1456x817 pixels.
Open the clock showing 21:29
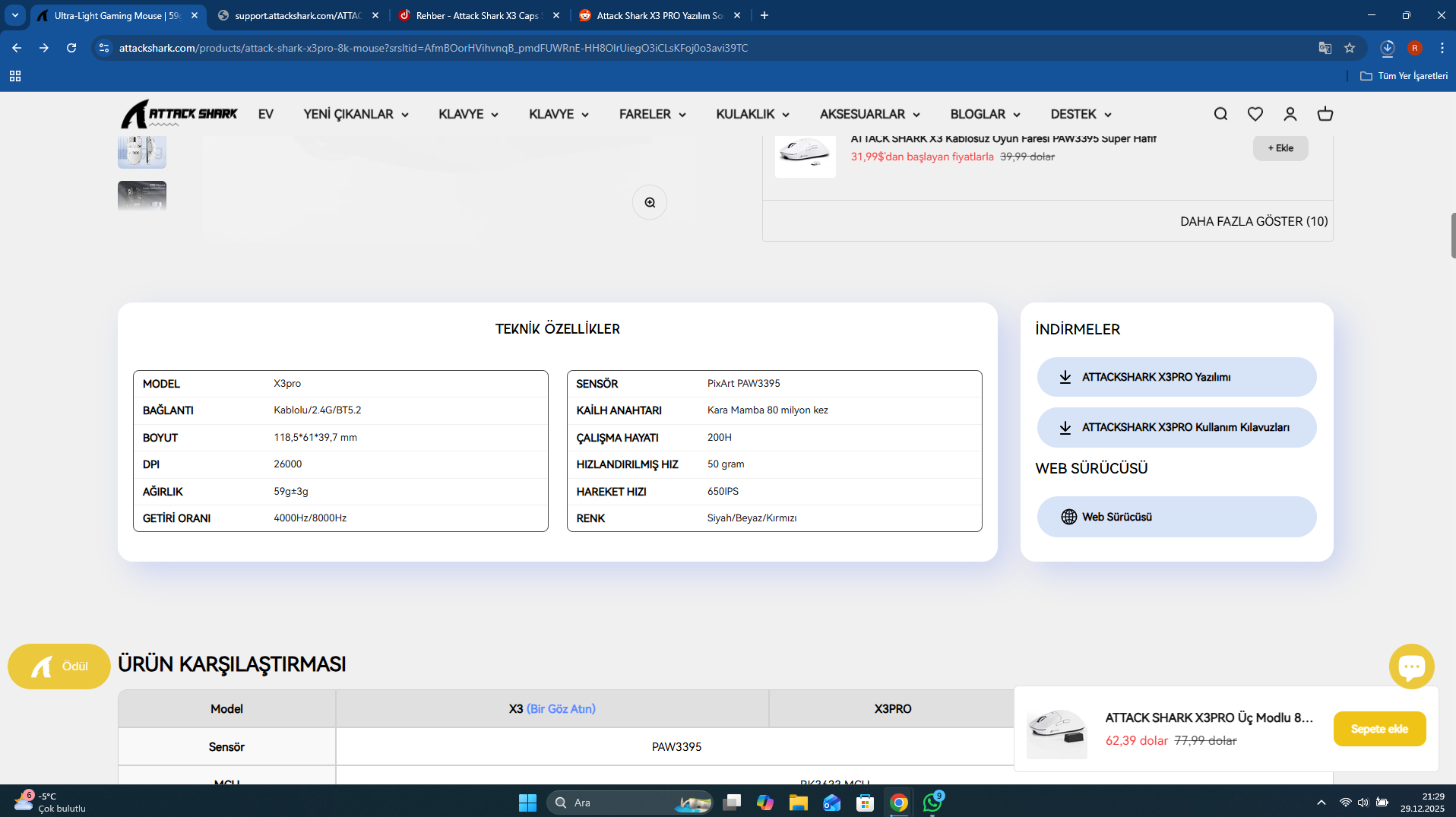point(1423,803)
